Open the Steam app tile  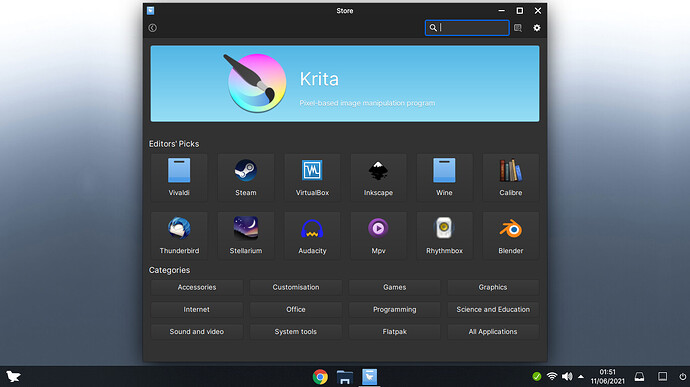coord(246,177)
